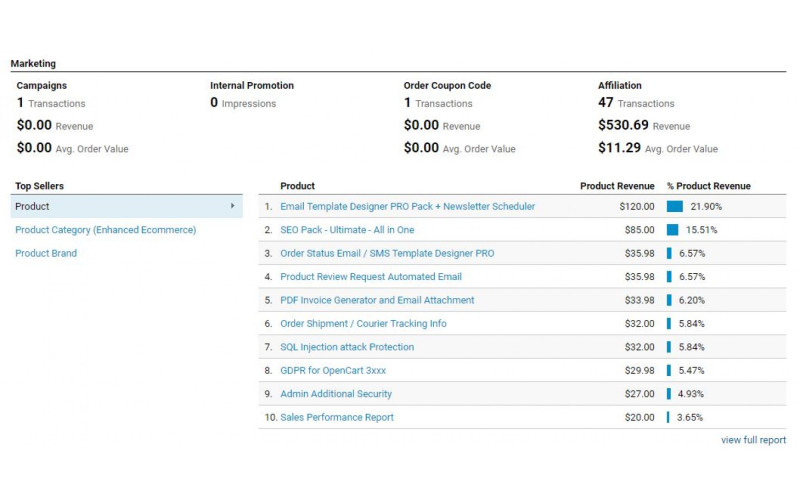Click the $27.00 revenue cell

click(x=639, y=394)
